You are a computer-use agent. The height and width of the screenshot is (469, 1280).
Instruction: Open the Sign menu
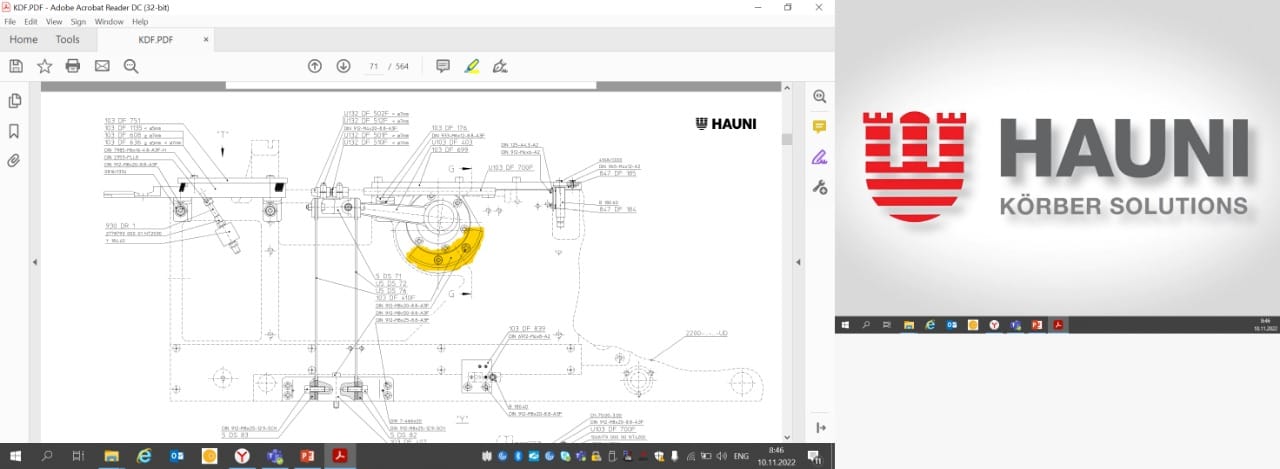[78, 21]
